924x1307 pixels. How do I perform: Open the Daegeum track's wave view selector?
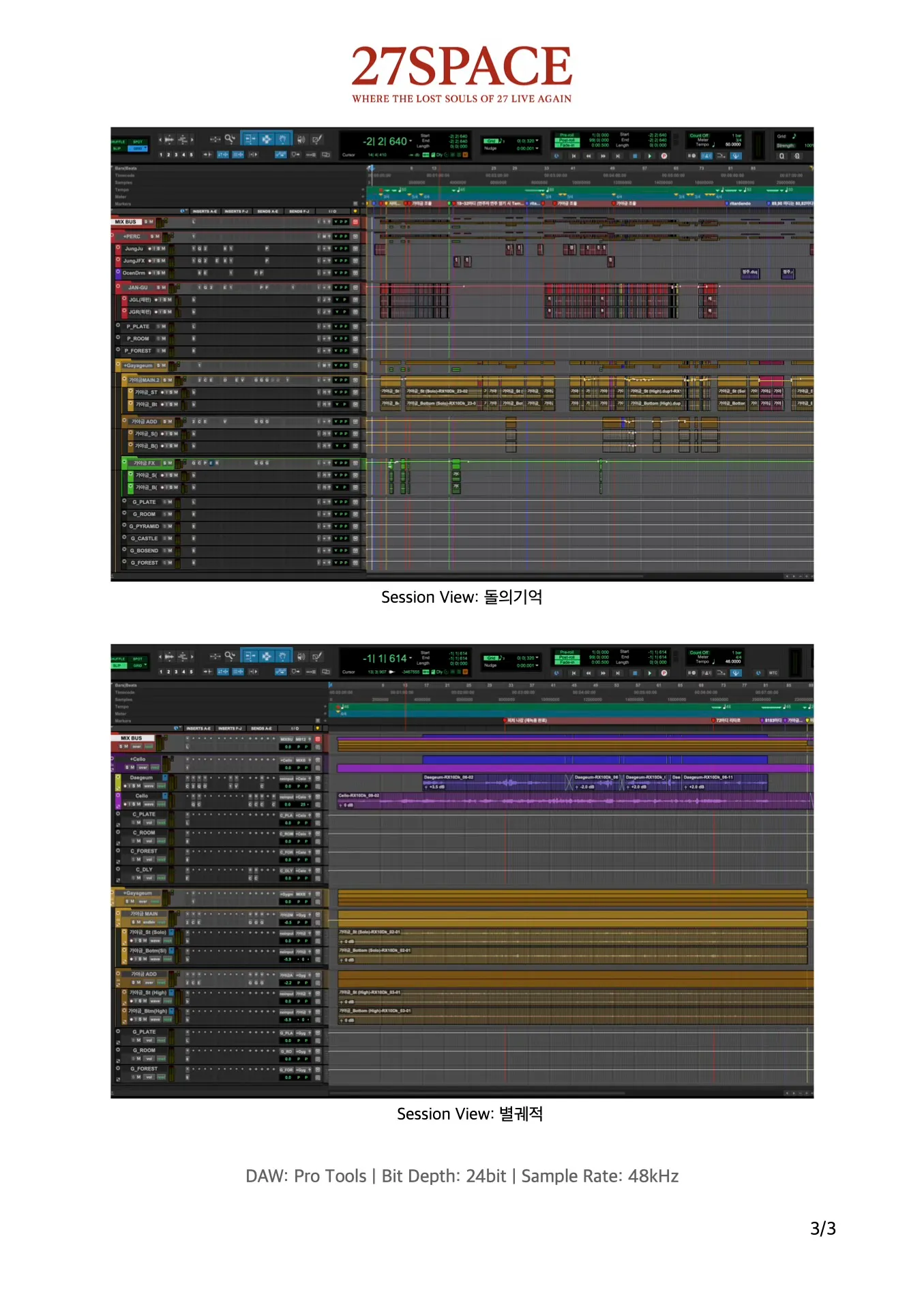149,786
